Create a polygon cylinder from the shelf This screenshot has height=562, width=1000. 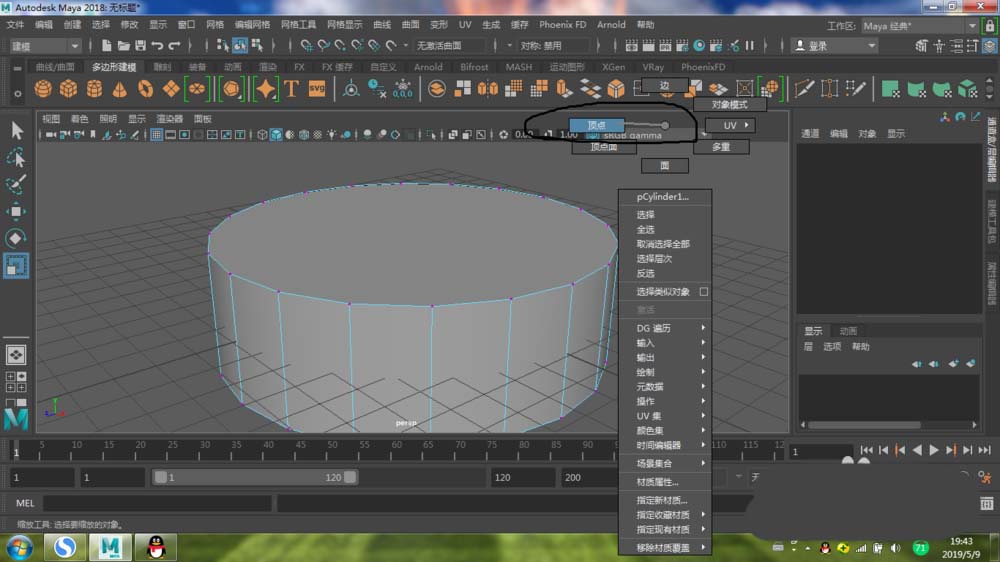coord(94,88)
